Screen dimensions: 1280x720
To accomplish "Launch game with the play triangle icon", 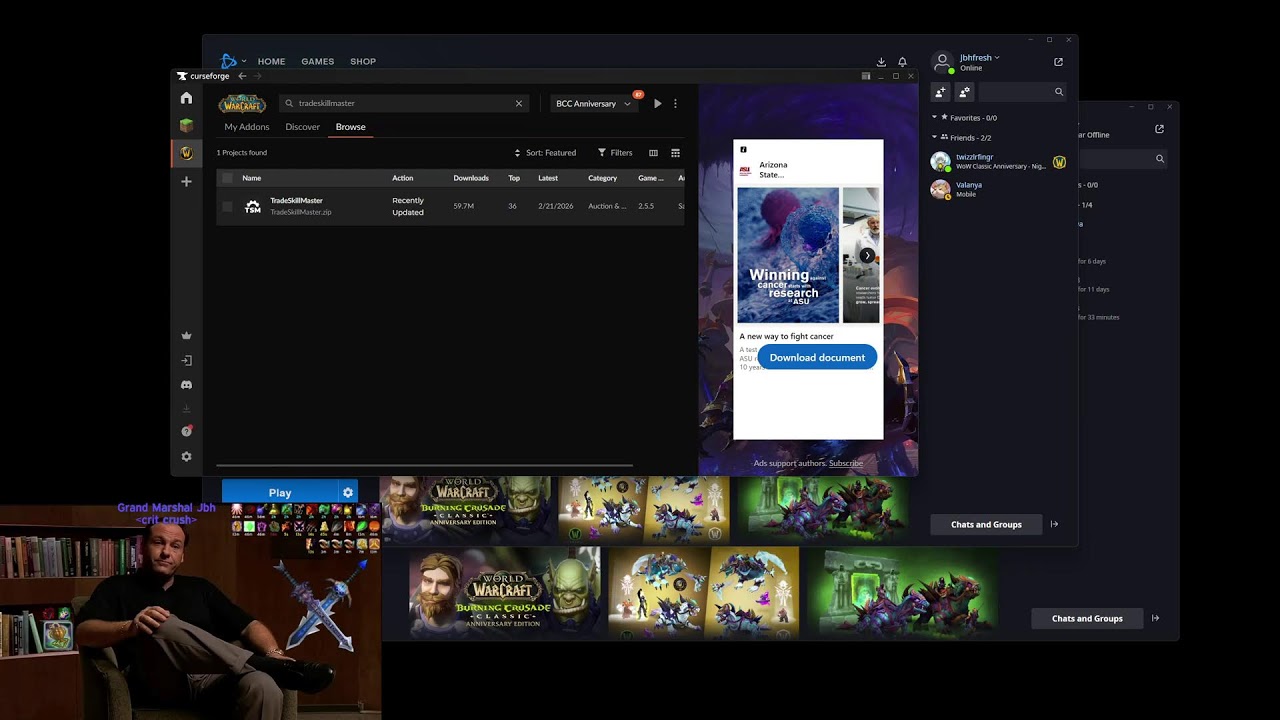I will coord(657,103).
